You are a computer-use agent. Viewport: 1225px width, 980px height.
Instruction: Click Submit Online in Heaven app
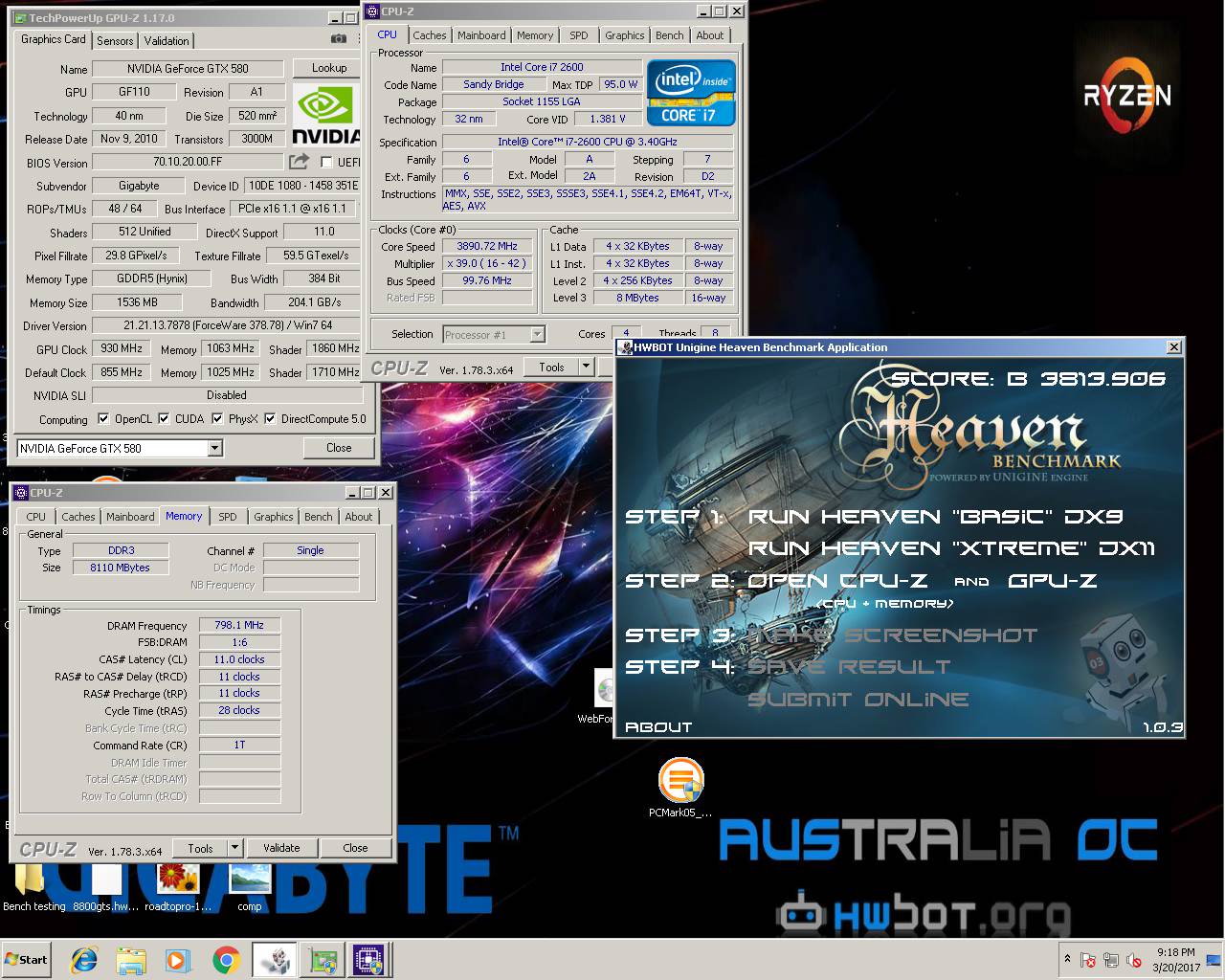point(857,700)
